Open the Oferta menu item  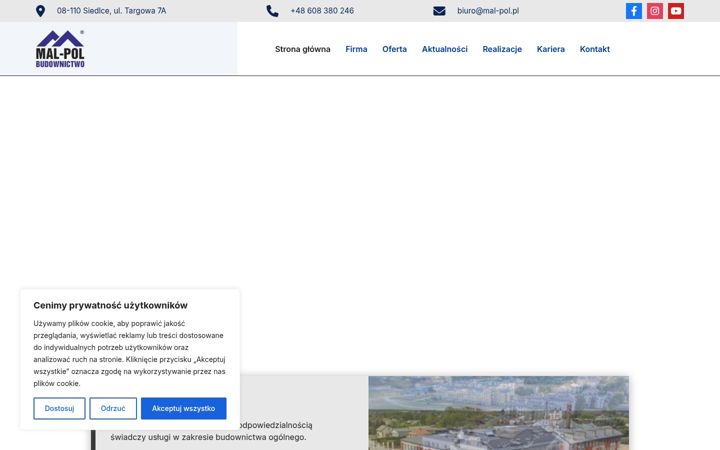[x=394, y=49]
